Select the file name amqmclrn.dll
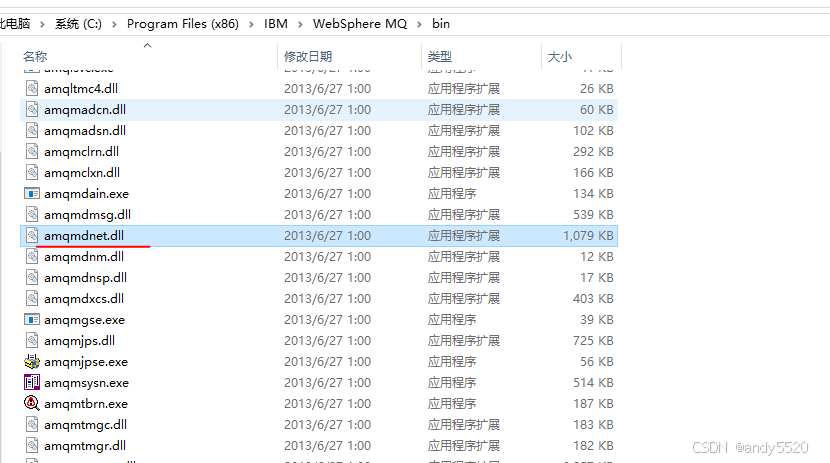The image size is (830, 463). (x=82, y=151)
